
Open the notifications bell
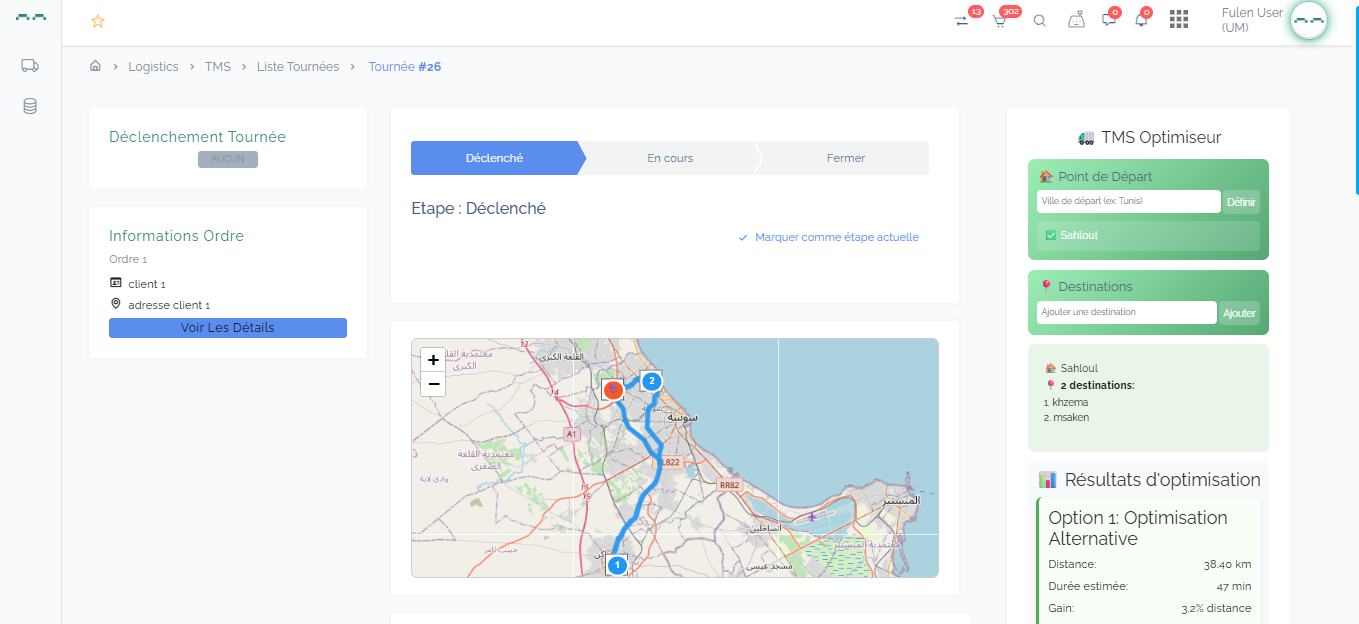(1141, 20)
